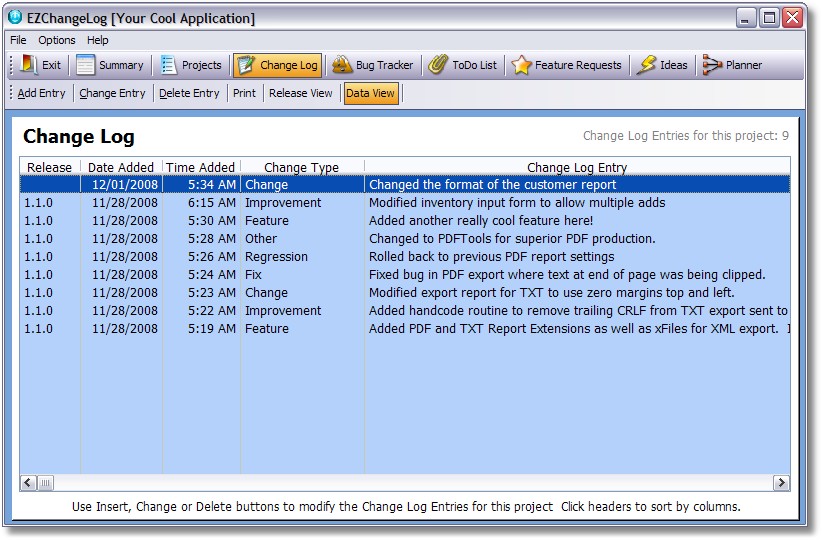Select 'Changed the format of the customer report'
Image resolution: width=822 pixels, height=541 pixels.
point(492,185)
